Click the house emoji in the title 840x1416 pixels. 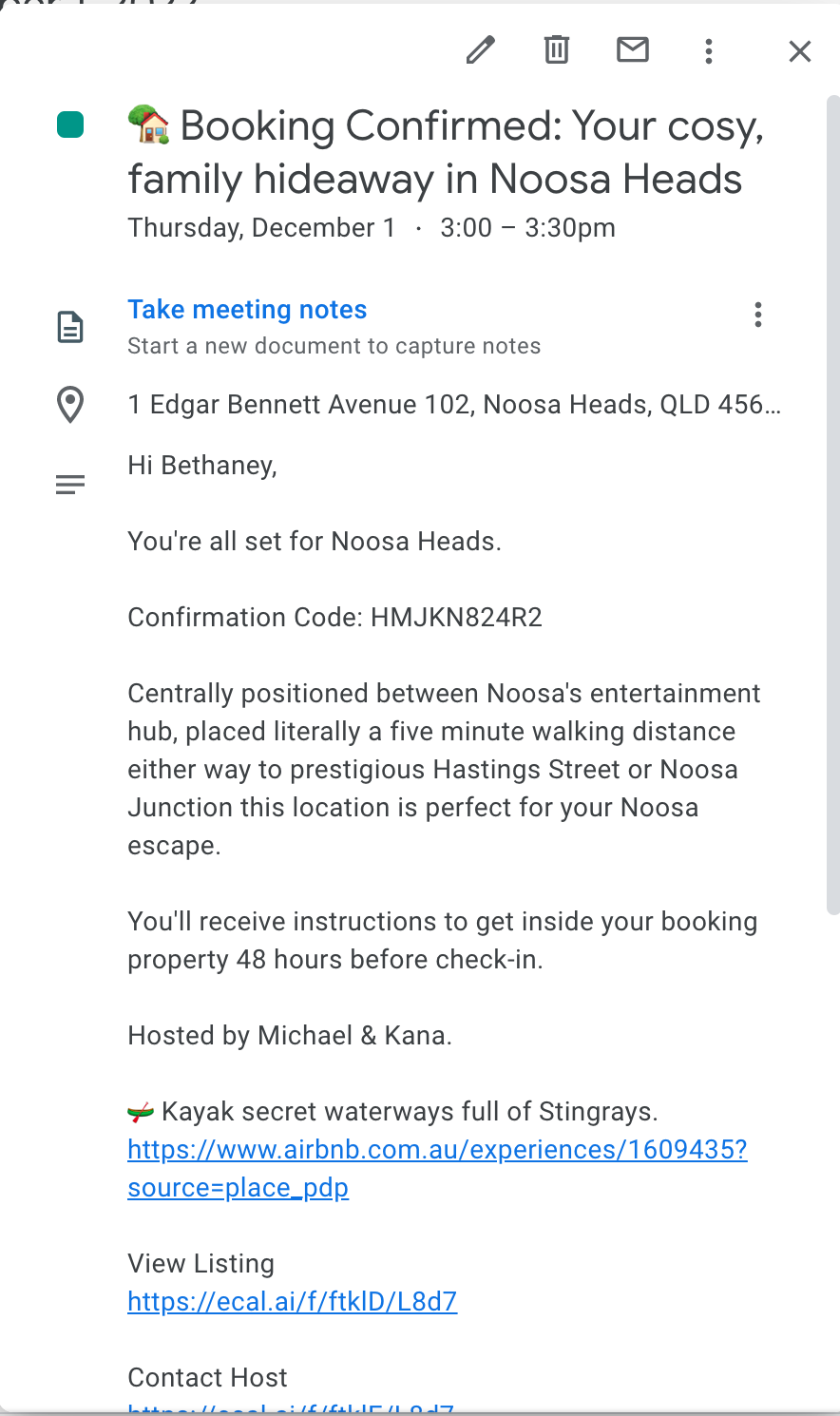tap(148, 124)
